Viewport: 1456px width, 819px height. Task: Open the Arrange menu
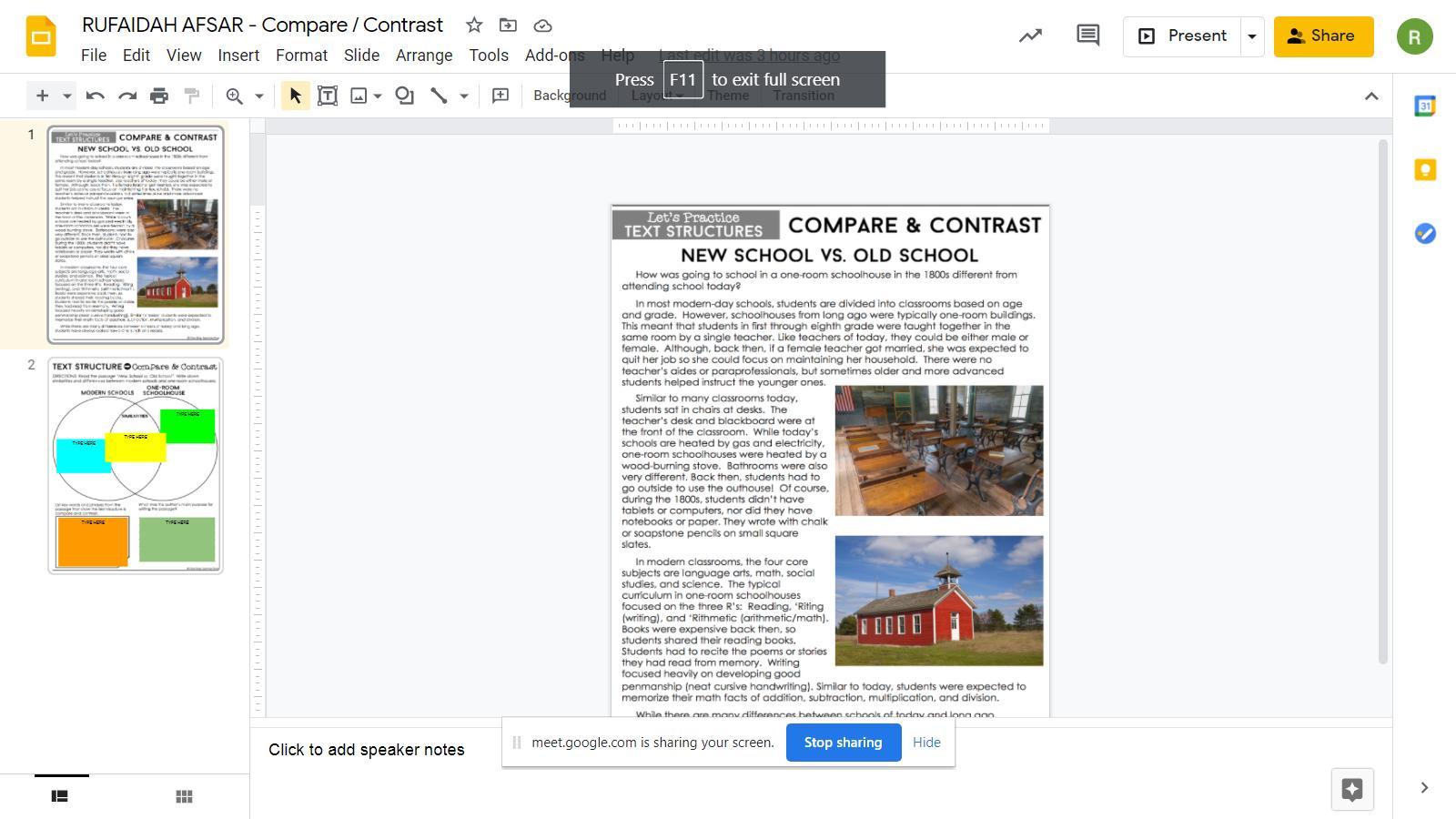pos(423,56)
